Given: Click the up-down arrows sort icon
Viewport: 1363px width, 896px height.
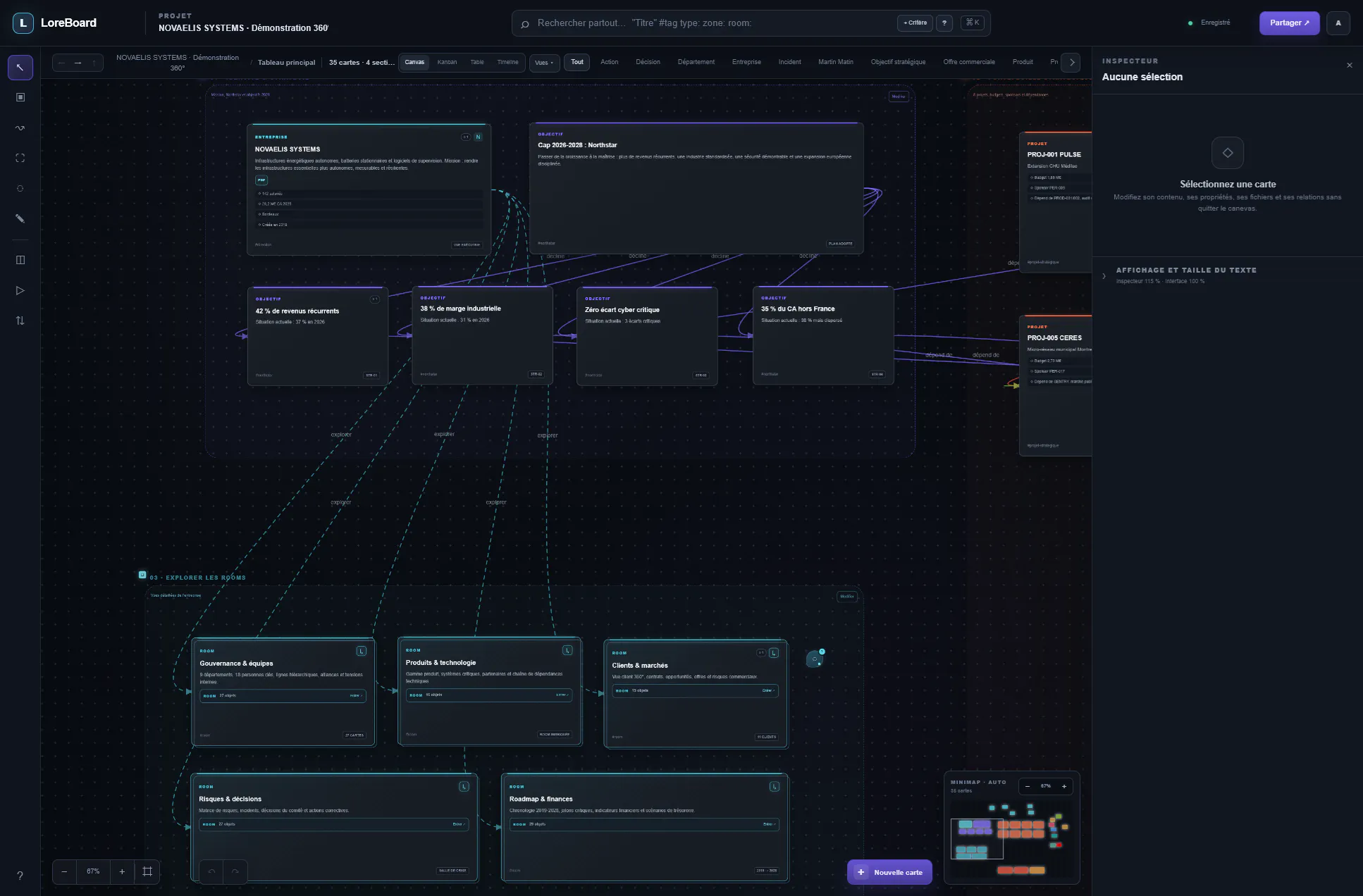Looking at the screenshot, I should coord(20,321).
